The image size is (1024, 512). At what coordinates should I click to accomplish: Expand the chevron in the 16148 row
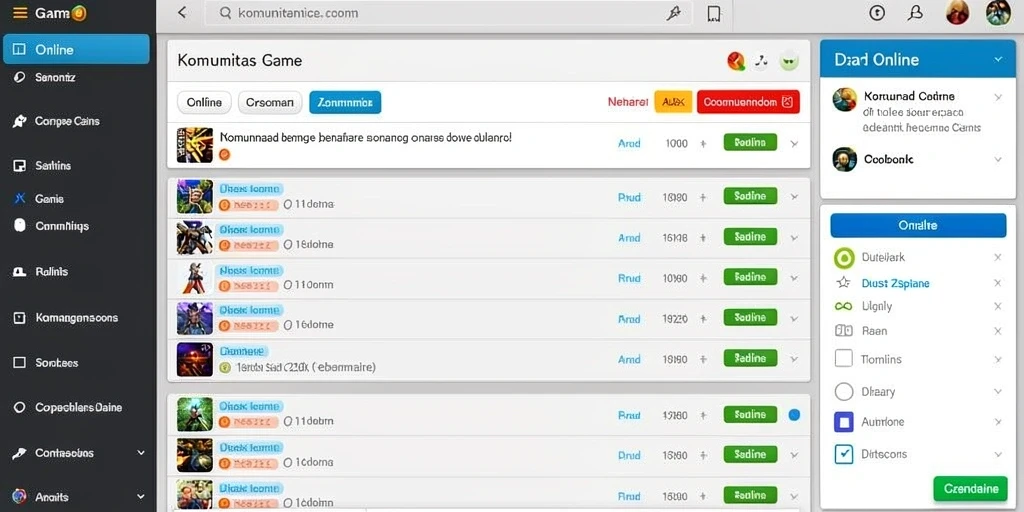coord(794,238)
